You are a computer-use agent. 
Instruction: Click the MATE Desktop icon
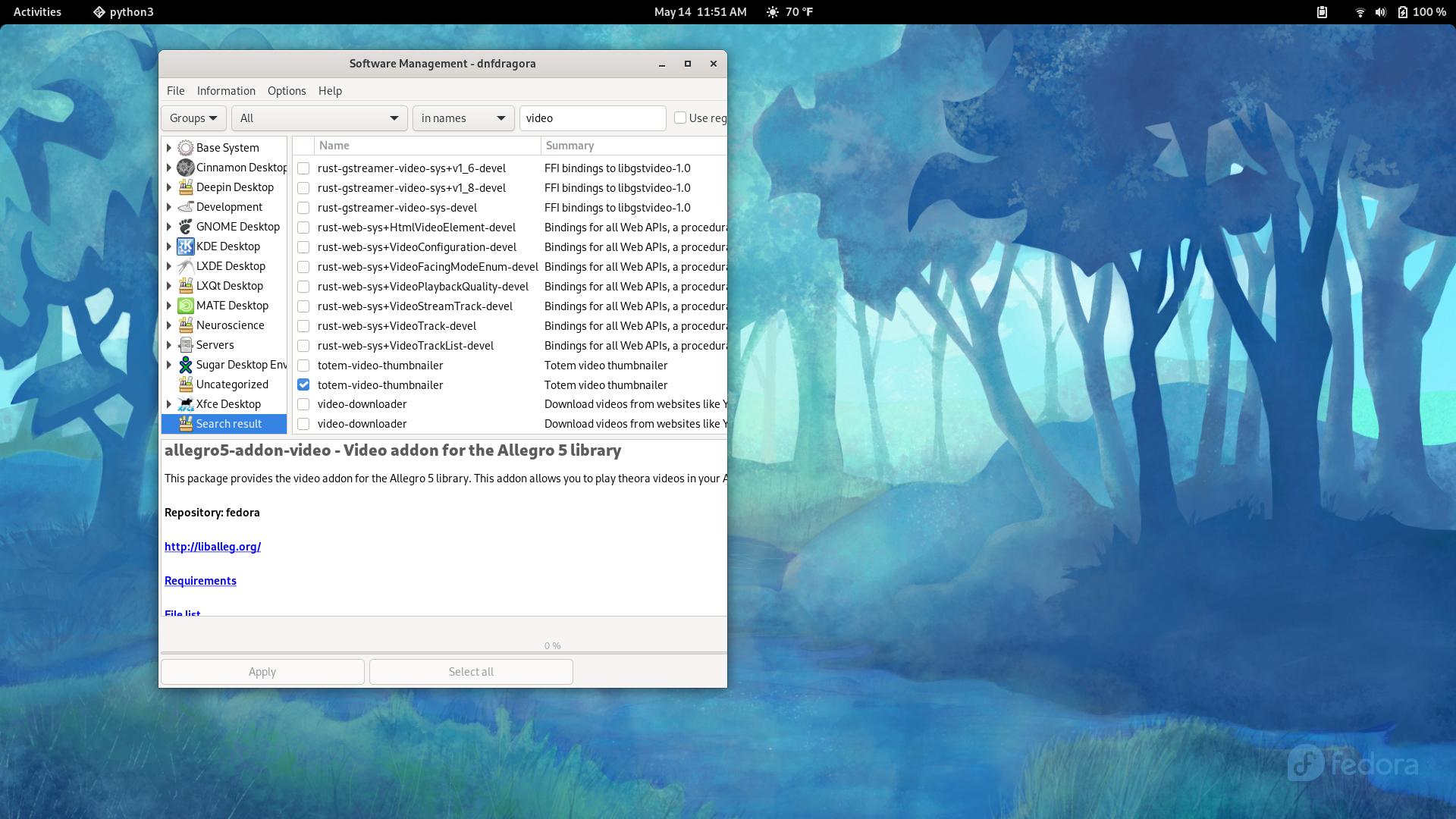coord(186,306)
